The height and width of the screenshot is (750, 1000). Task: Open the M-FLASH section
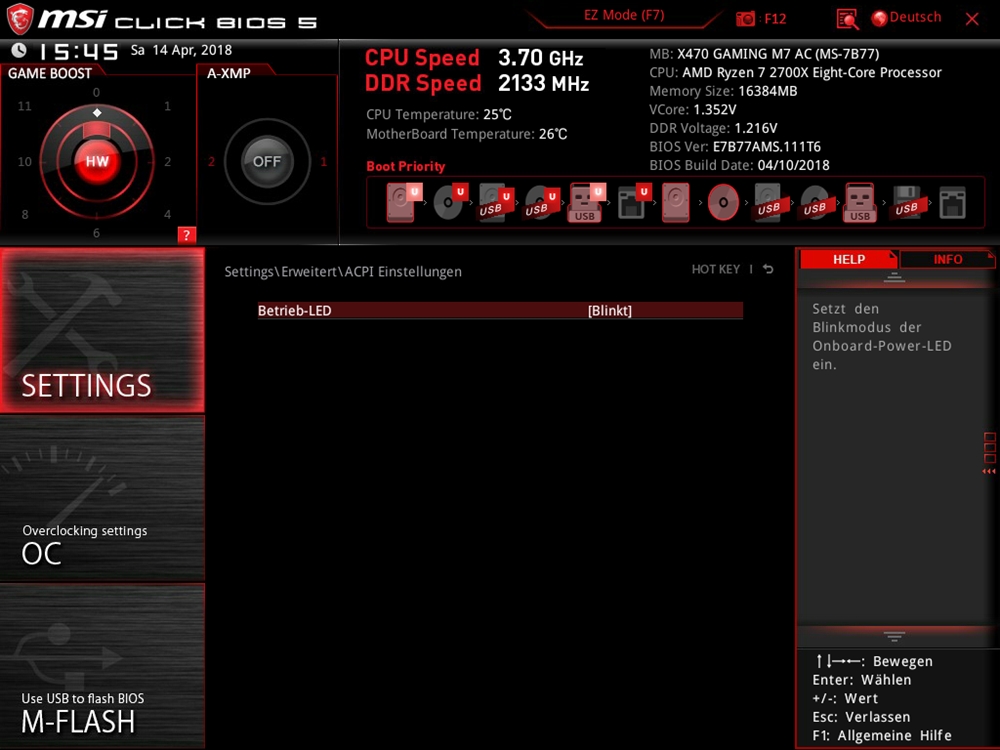point(102,666)
